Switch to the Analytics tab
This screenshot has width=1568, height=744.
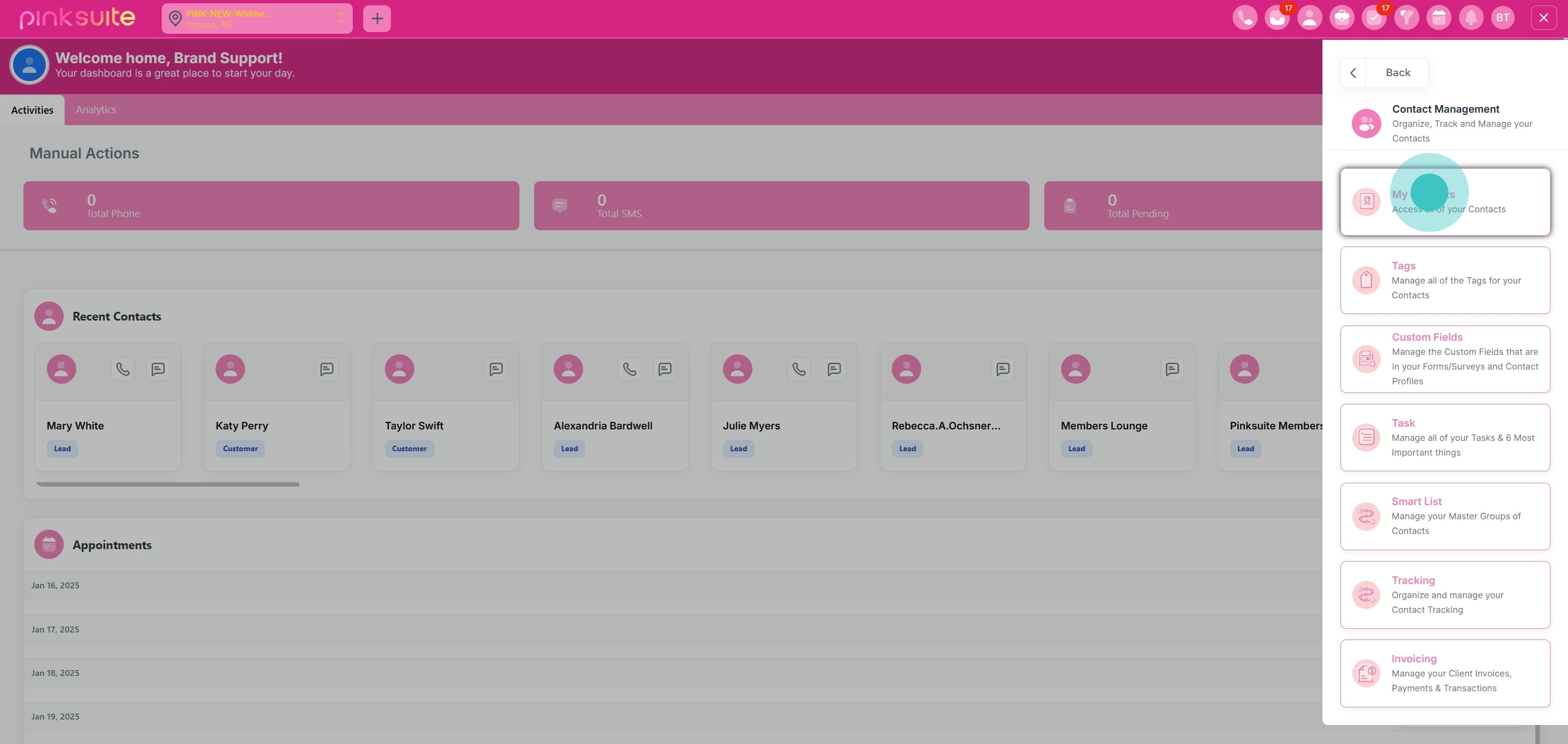pos(96,109)
